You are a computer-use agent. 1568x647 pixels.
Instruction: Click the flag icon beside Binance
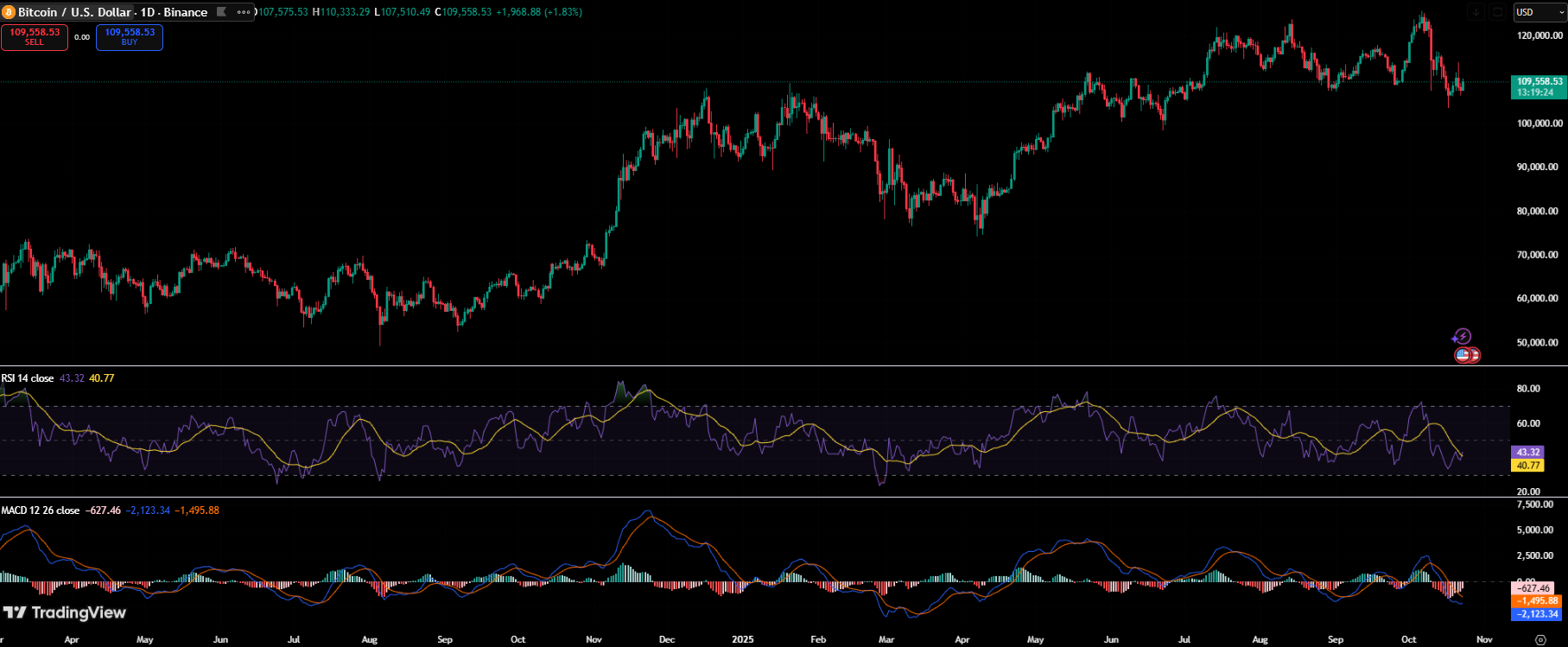pos(222,12)
